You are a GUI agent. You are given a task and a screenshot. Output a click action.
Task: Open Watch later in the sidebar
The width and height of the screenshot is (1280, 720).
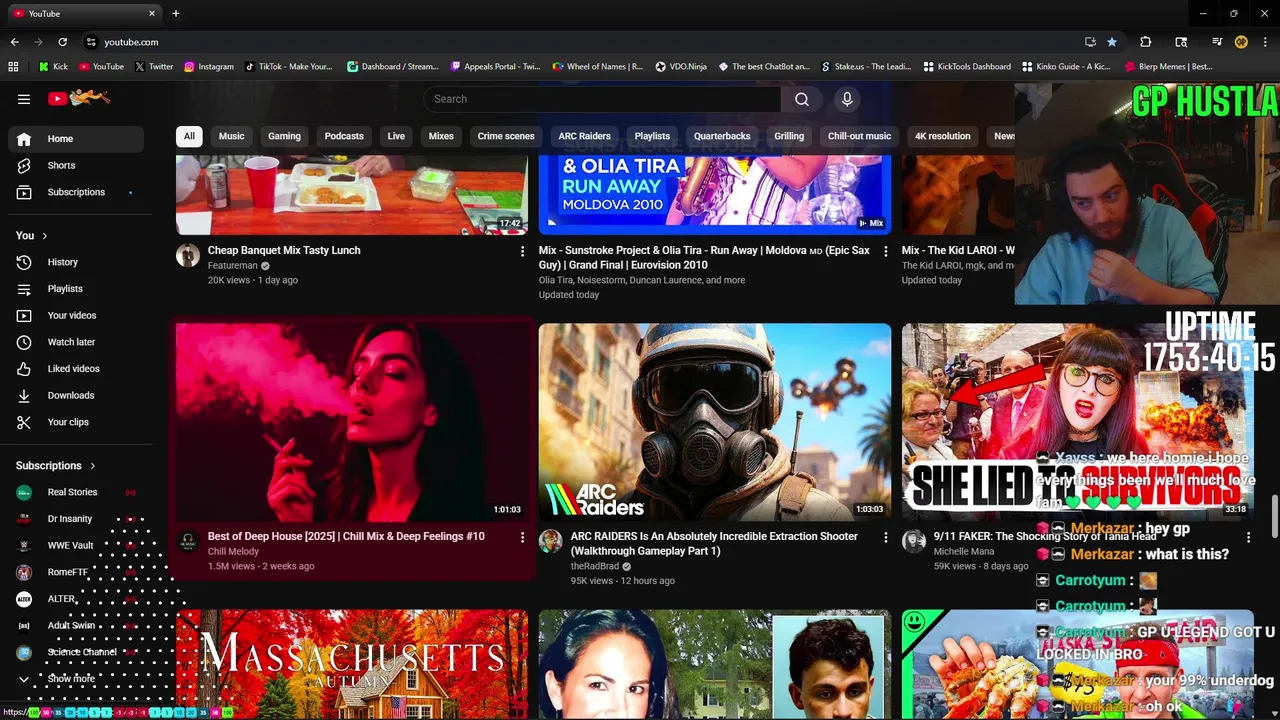tap(76, 342)
